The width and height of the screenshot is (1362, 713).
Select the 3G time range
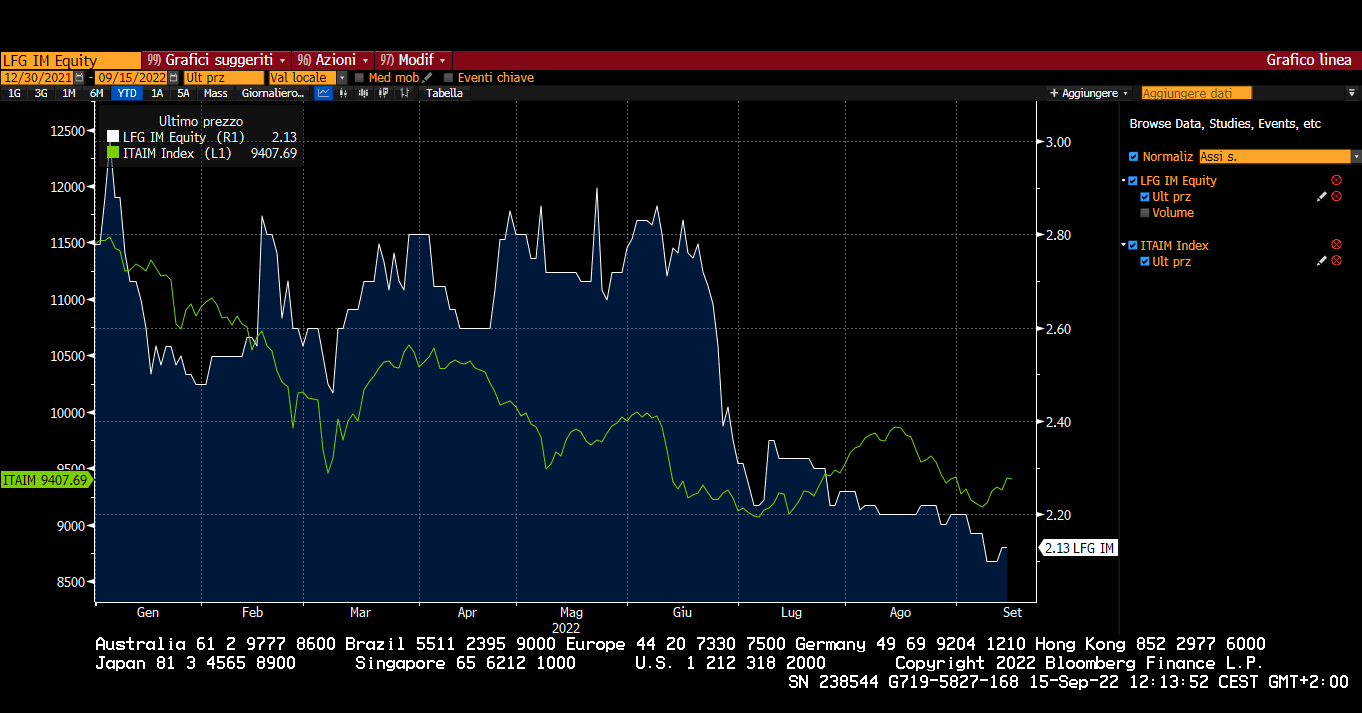point(41,93)
